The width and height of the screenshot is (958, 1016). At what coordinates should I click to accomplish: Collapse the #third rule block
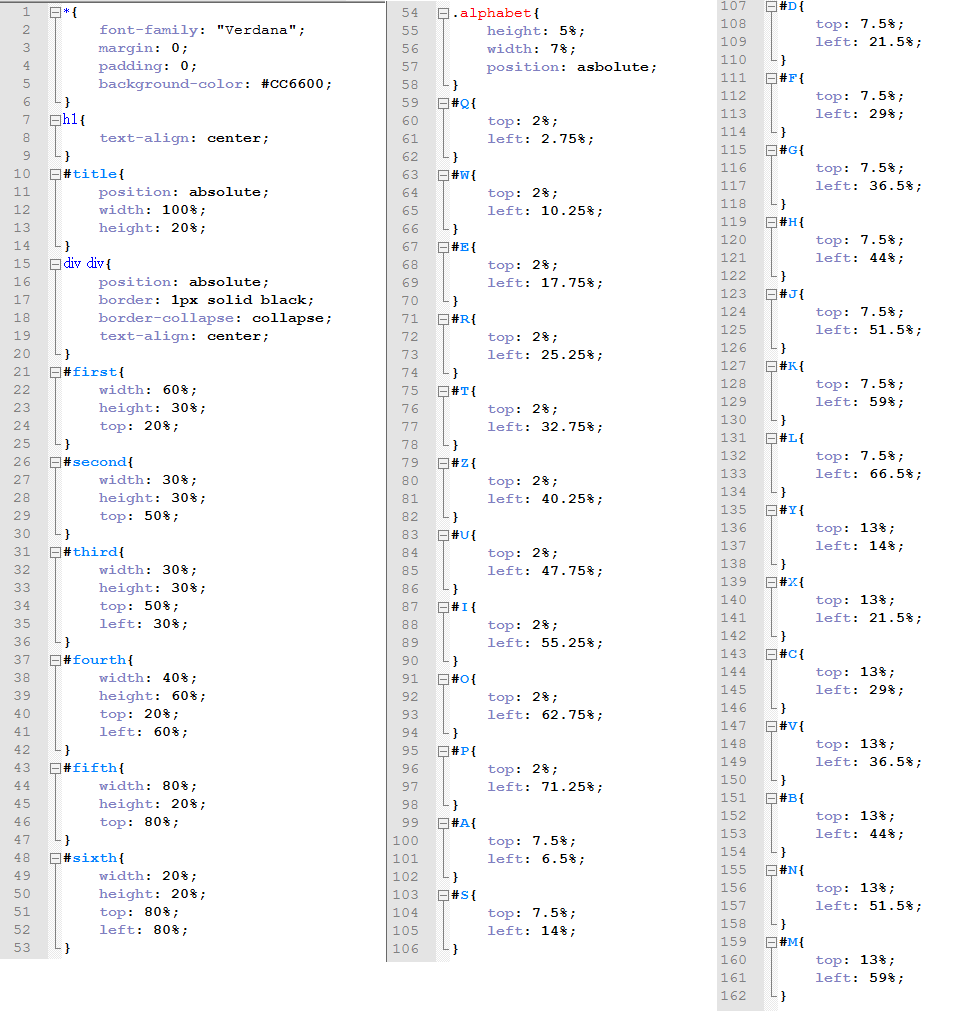pos(56,552)
